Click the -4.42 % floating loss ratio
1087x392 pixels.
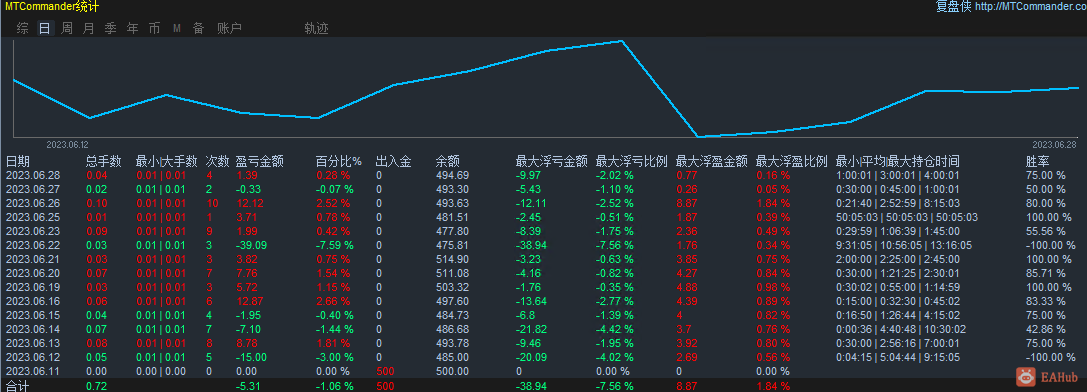click(x=615, y=329)
